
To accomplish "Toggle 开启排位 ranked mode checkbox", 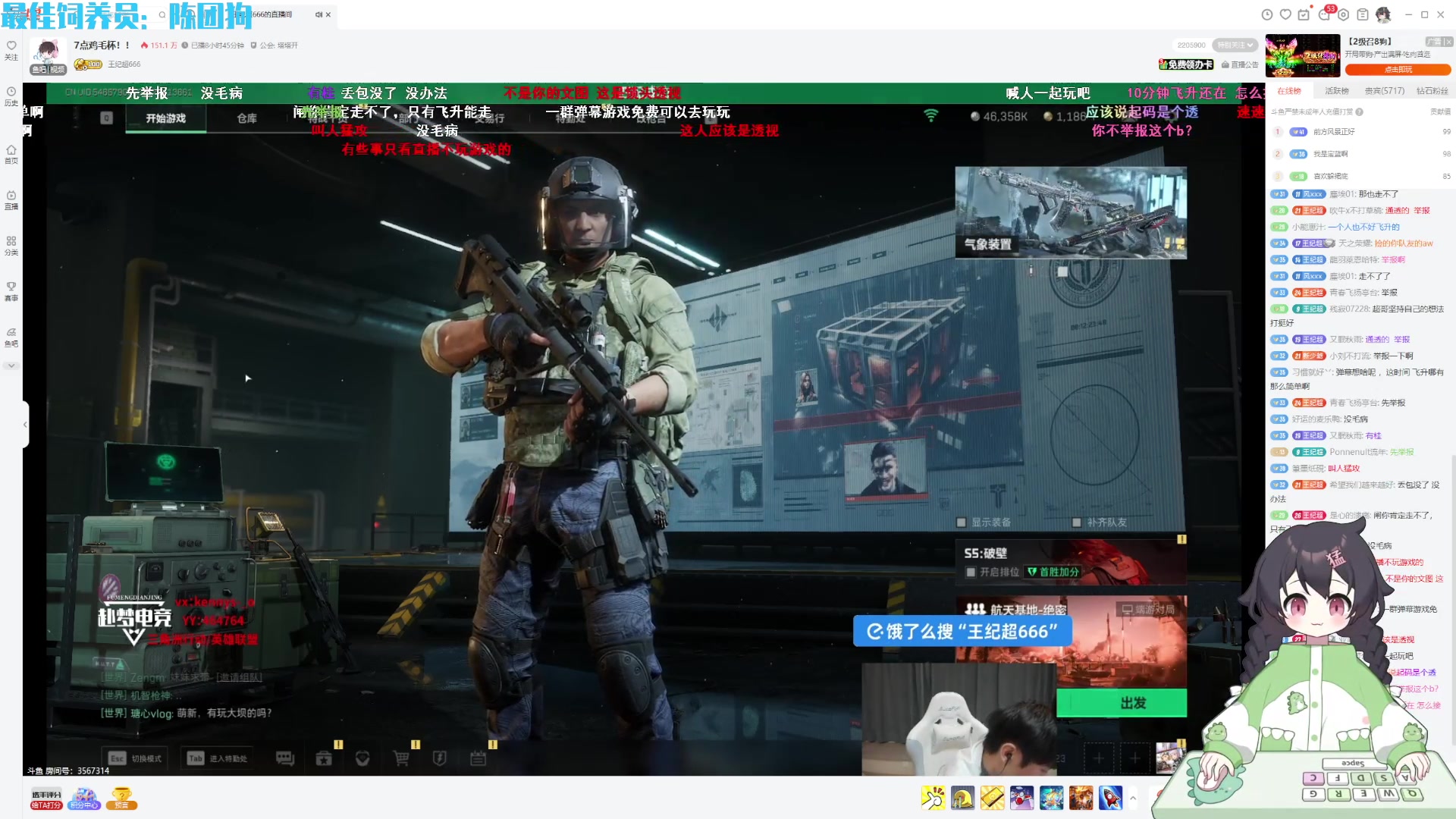I will pos(971,573).
